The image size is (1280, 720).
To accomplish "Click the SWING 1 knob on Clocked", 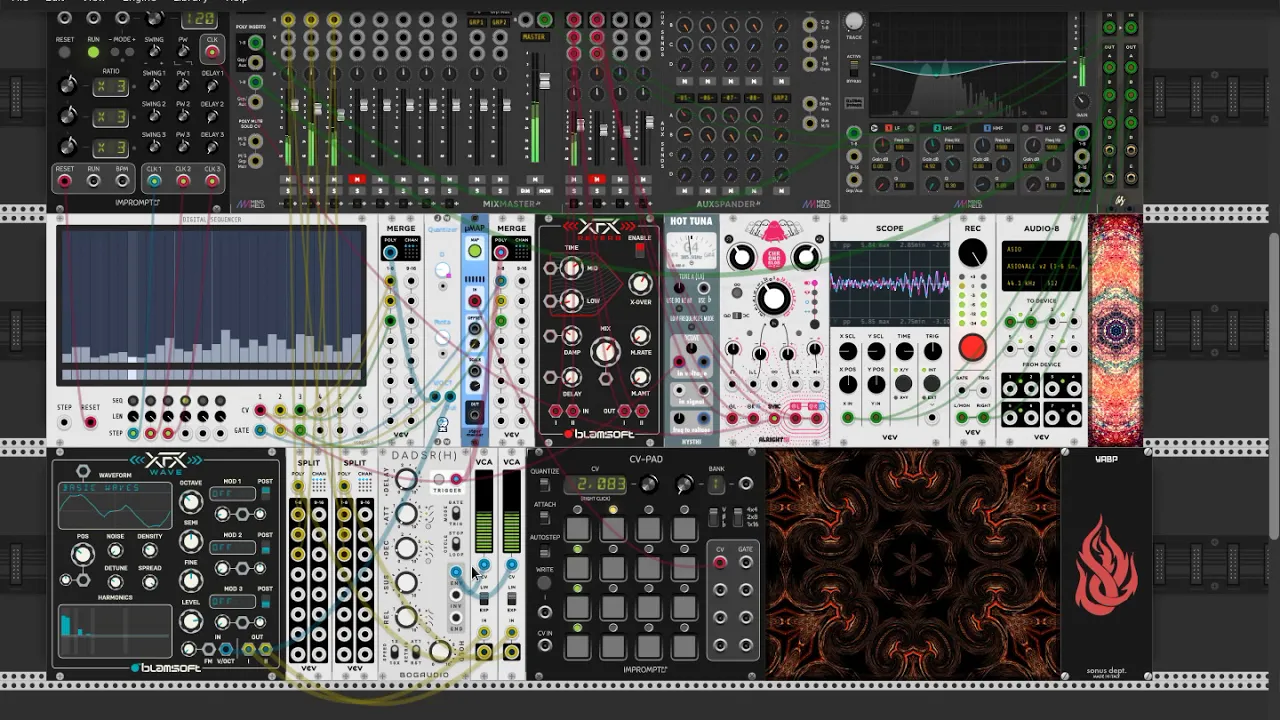I will 154,86.
